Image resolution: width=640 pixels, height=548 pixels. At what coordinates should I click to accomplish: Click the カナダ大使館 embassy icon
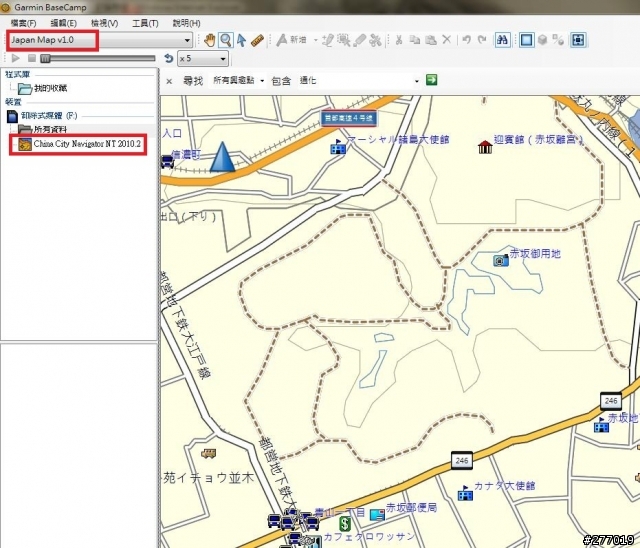465,493
